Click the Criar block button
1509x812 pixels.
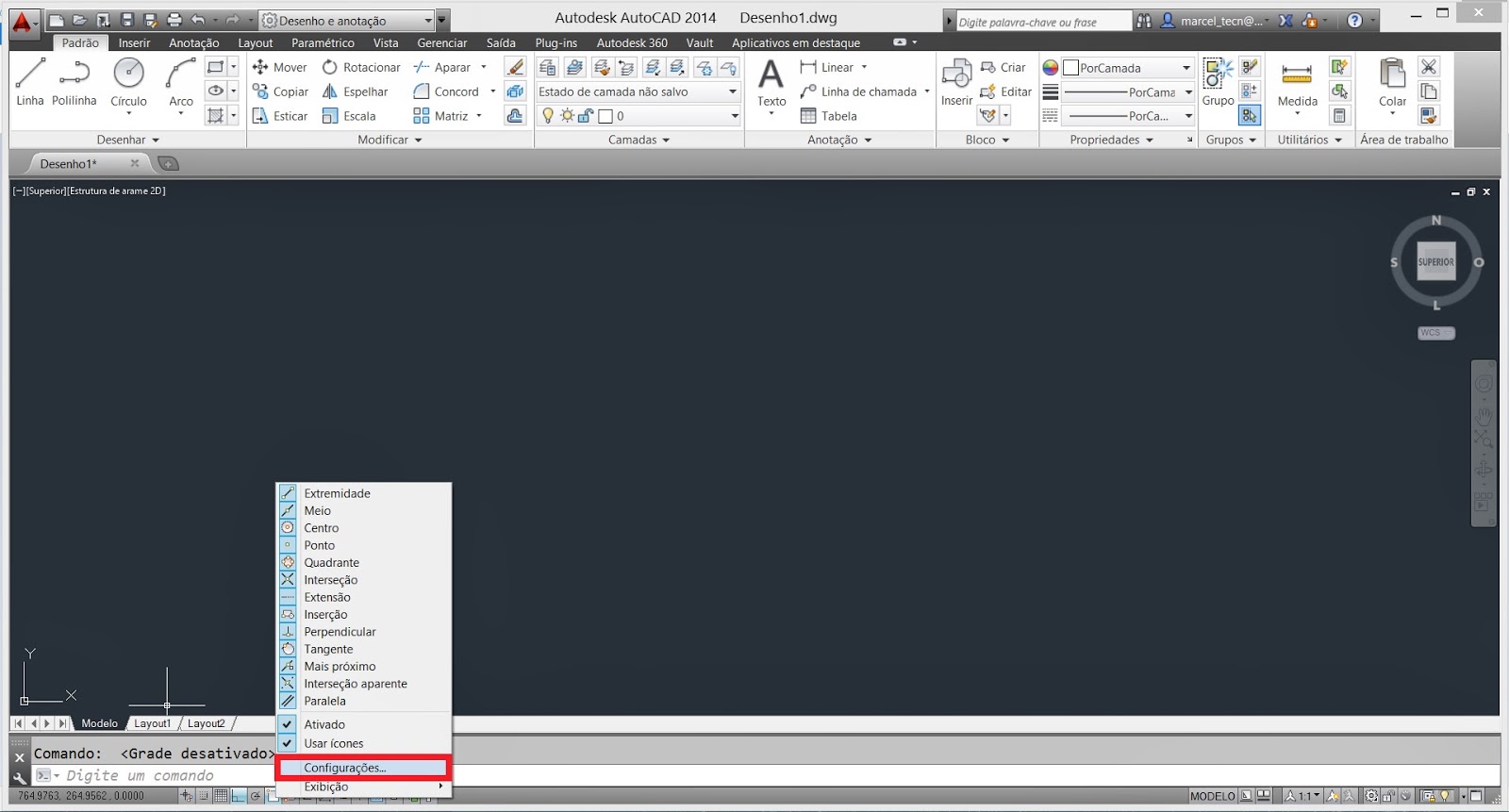pos(1003,67)
